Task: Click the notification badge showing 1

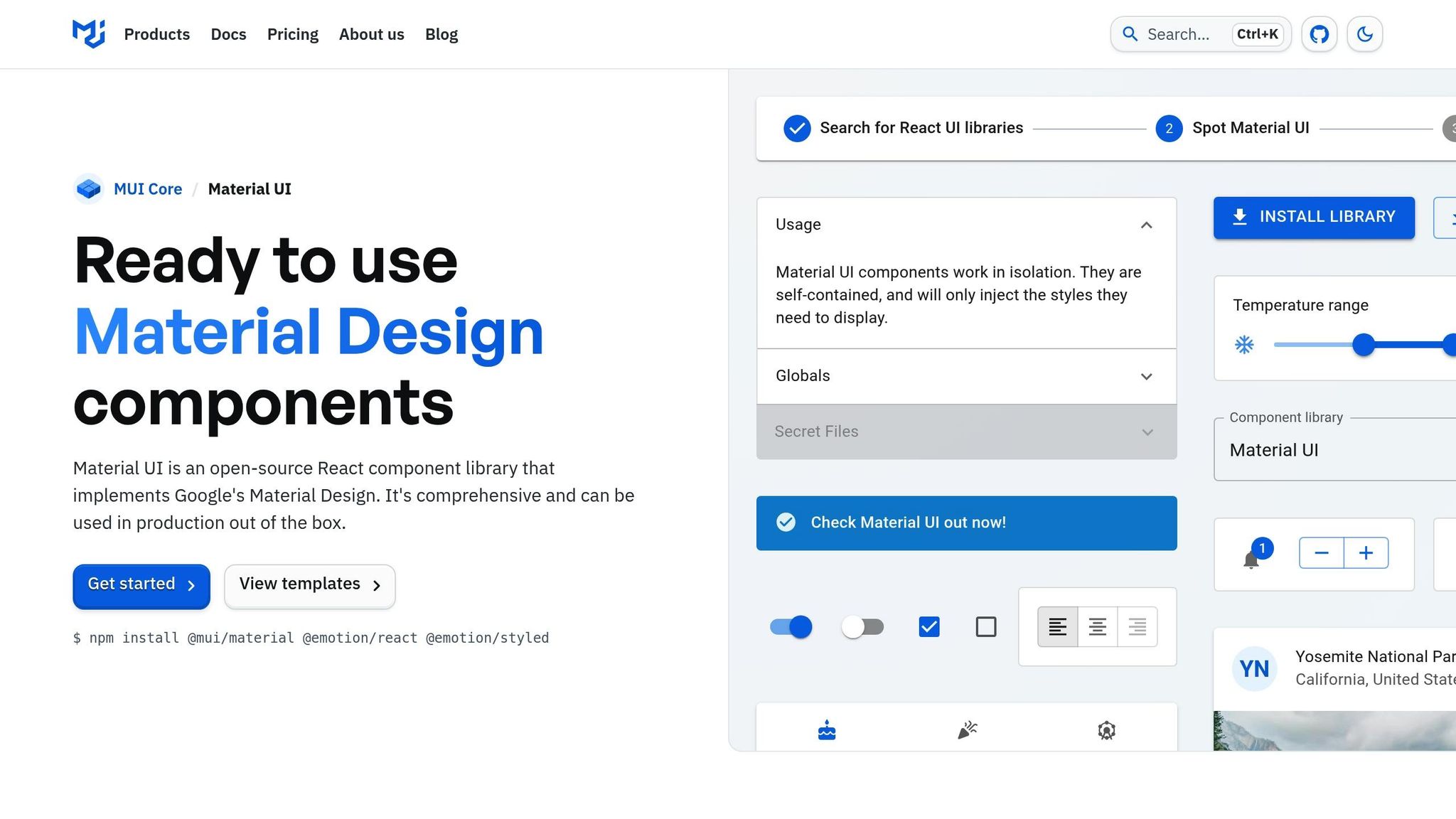Action: tap(1262, 548)
